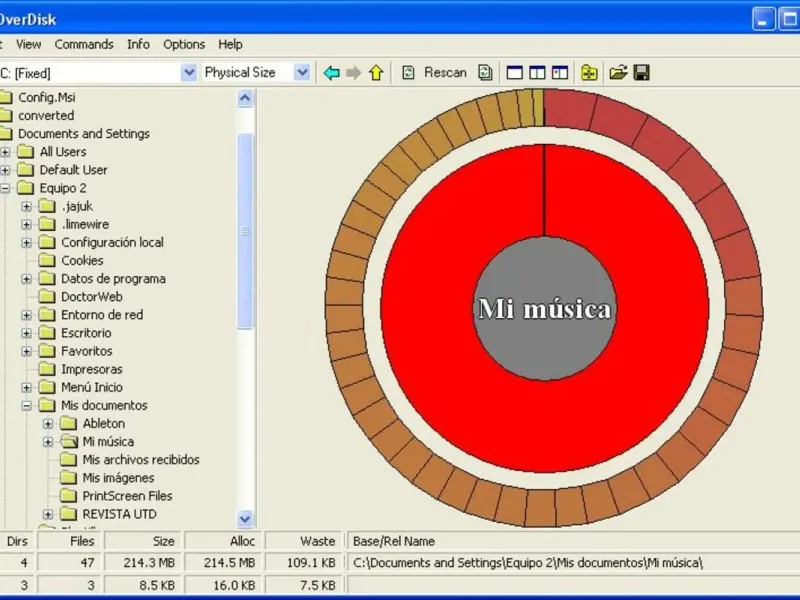The height and width of the screenshot is (600, 800).
Task: Select Mis imágenes folder in tree
Action: 118,478
